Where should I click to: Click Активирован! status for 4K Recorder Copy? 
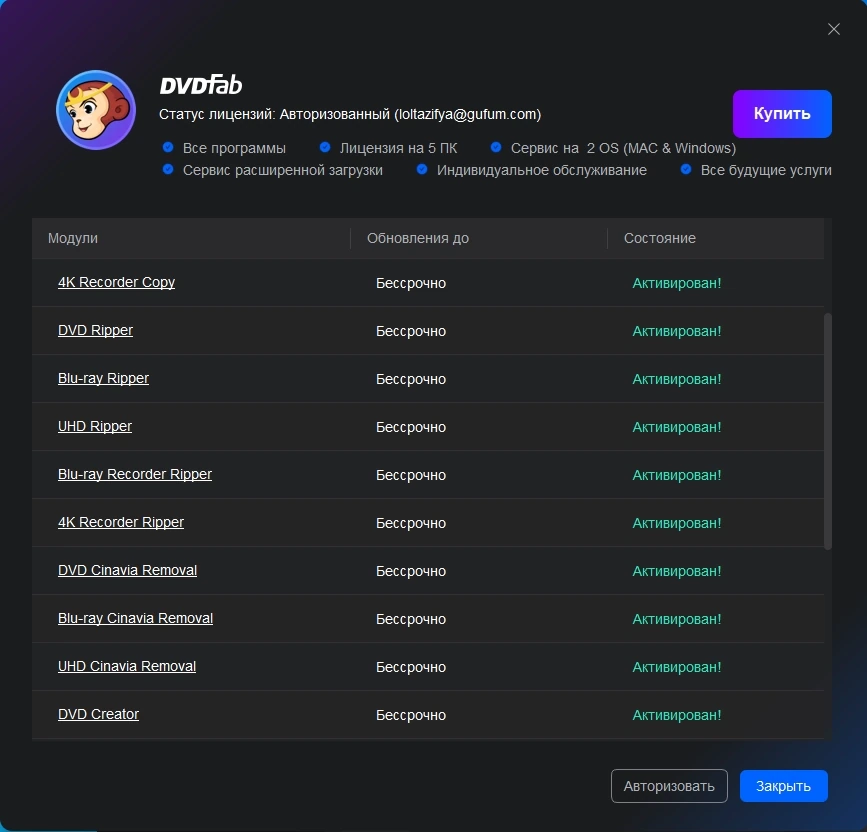(x=677, y=283)
